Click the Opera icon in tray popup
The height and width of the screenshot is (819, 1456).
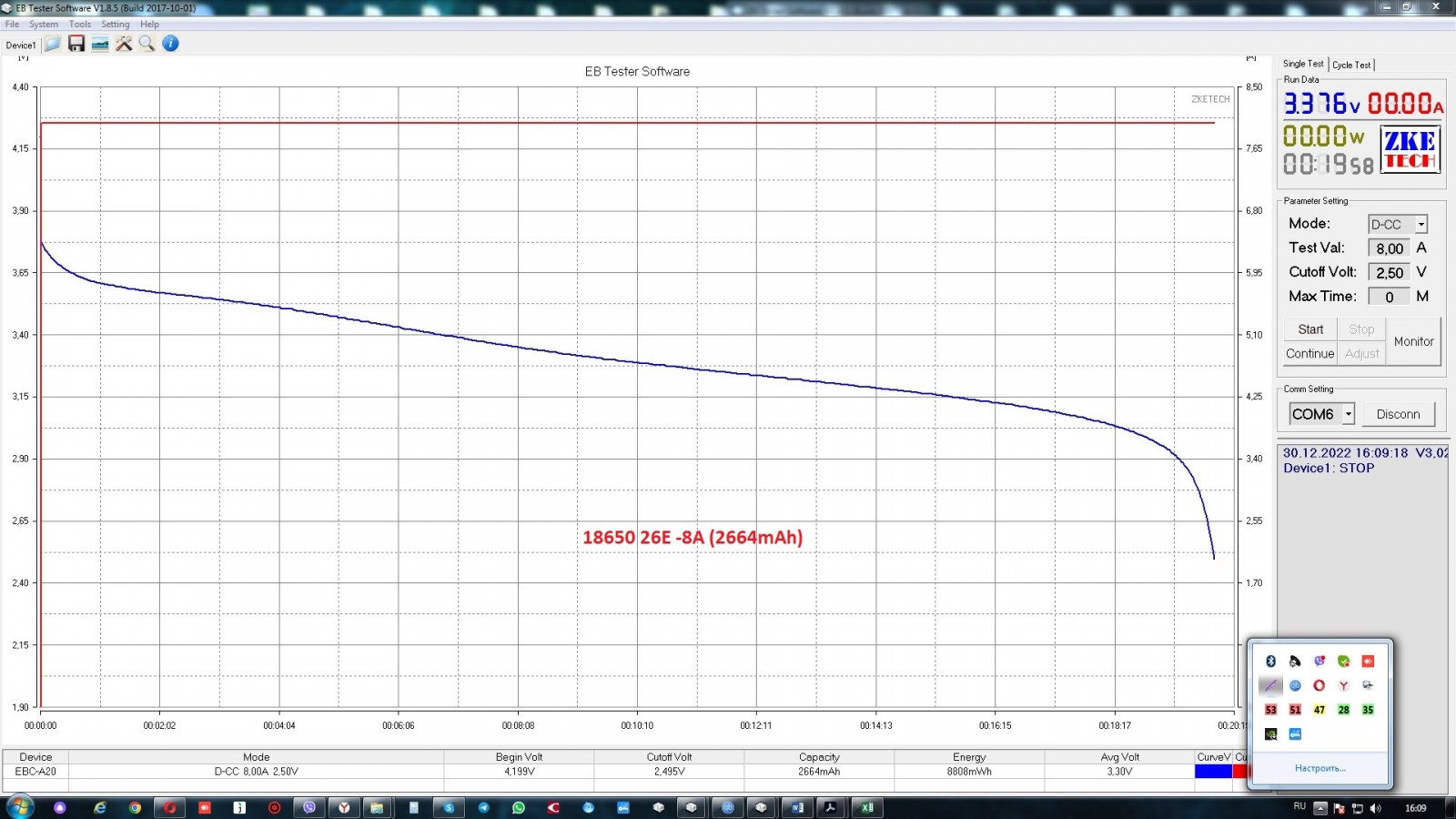point(1319,685)
